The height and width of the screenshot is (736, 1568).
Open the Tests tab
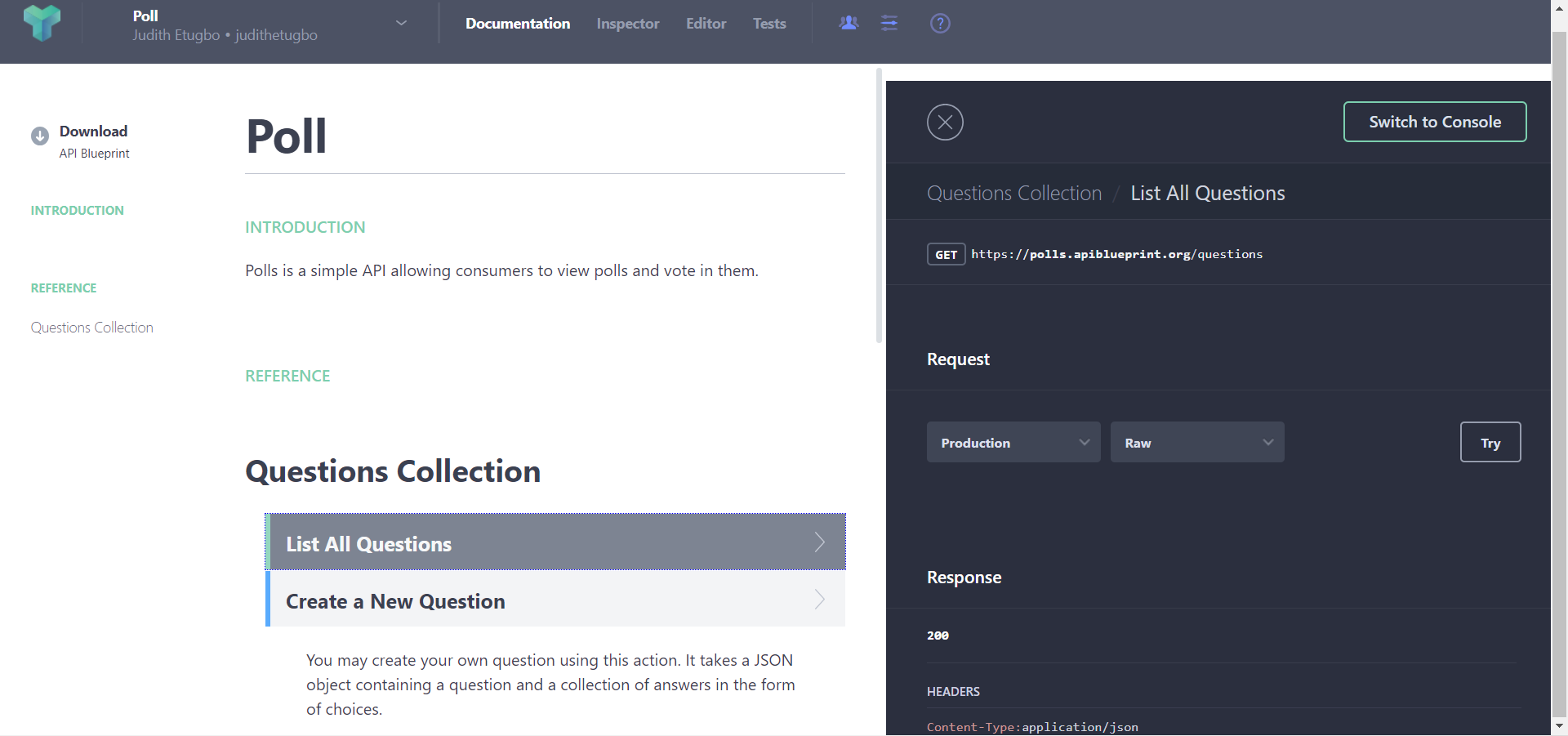pos(769,24)
